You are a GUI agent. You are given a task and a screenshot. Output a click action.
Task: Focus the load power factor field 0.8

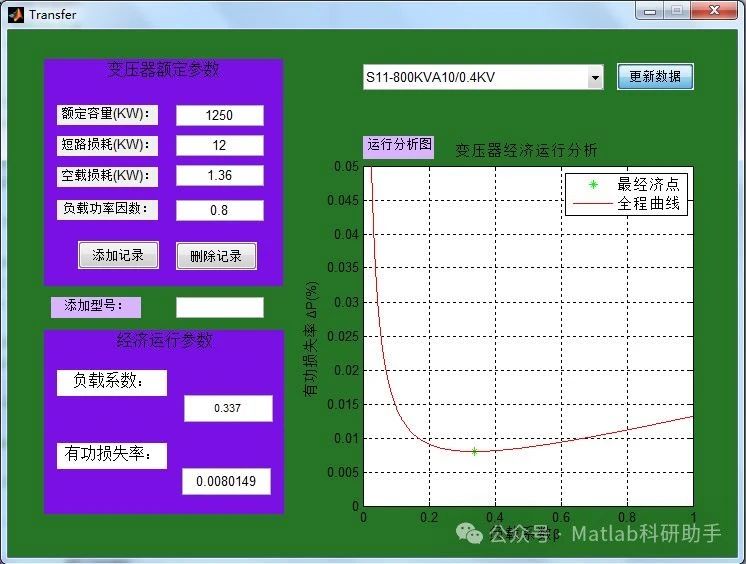click(x=219, y=210)
